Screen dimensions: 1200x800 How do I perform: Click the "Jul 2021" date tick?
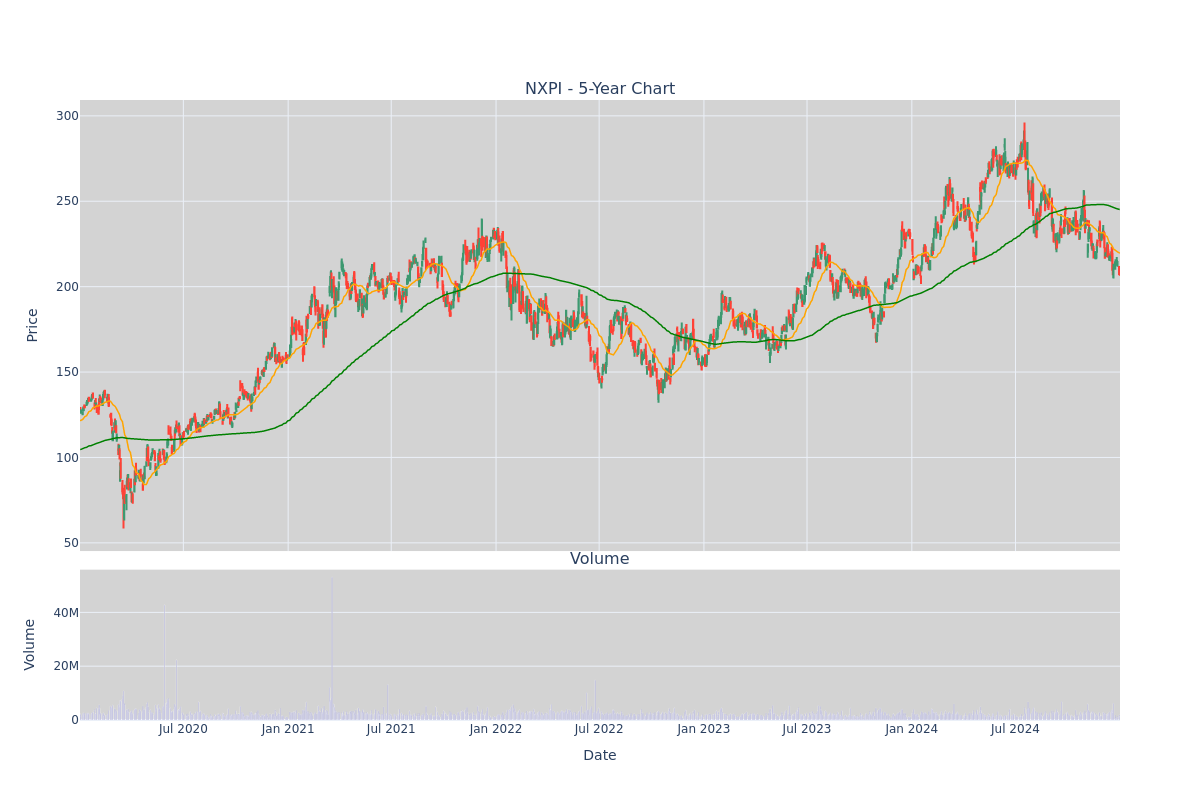pos(391,729)
